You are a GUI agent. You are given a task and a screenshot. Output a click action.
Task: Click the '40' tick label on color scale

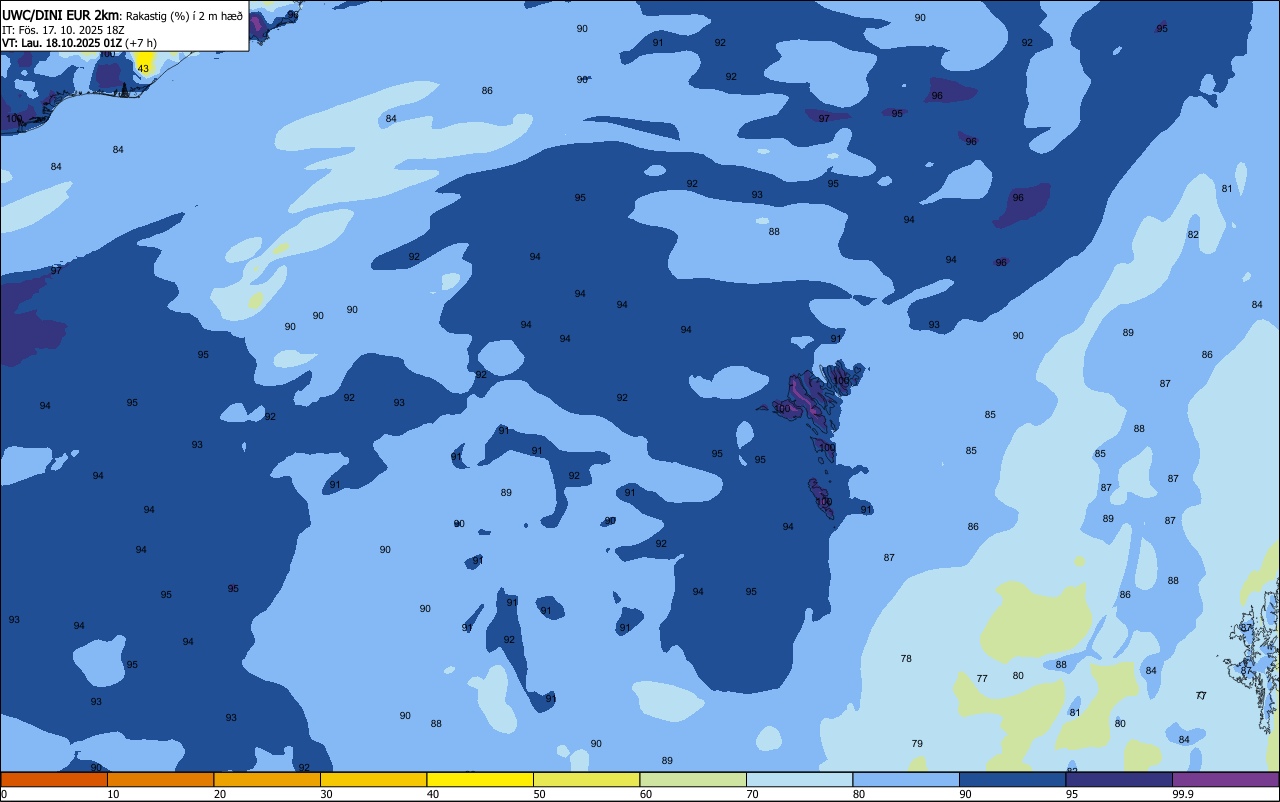433,794
